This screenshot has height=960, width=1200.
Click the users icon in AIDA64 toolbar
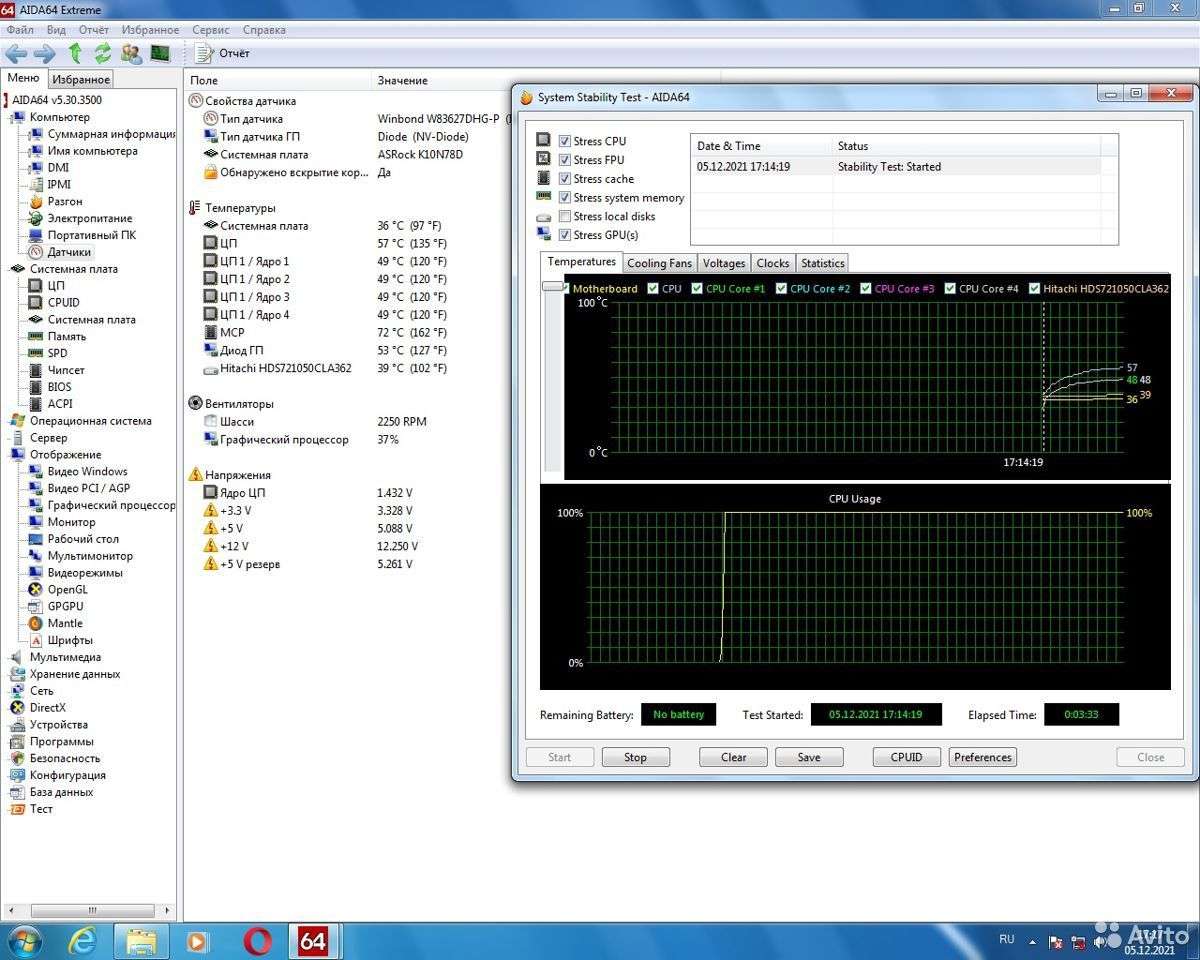[131, 53]
